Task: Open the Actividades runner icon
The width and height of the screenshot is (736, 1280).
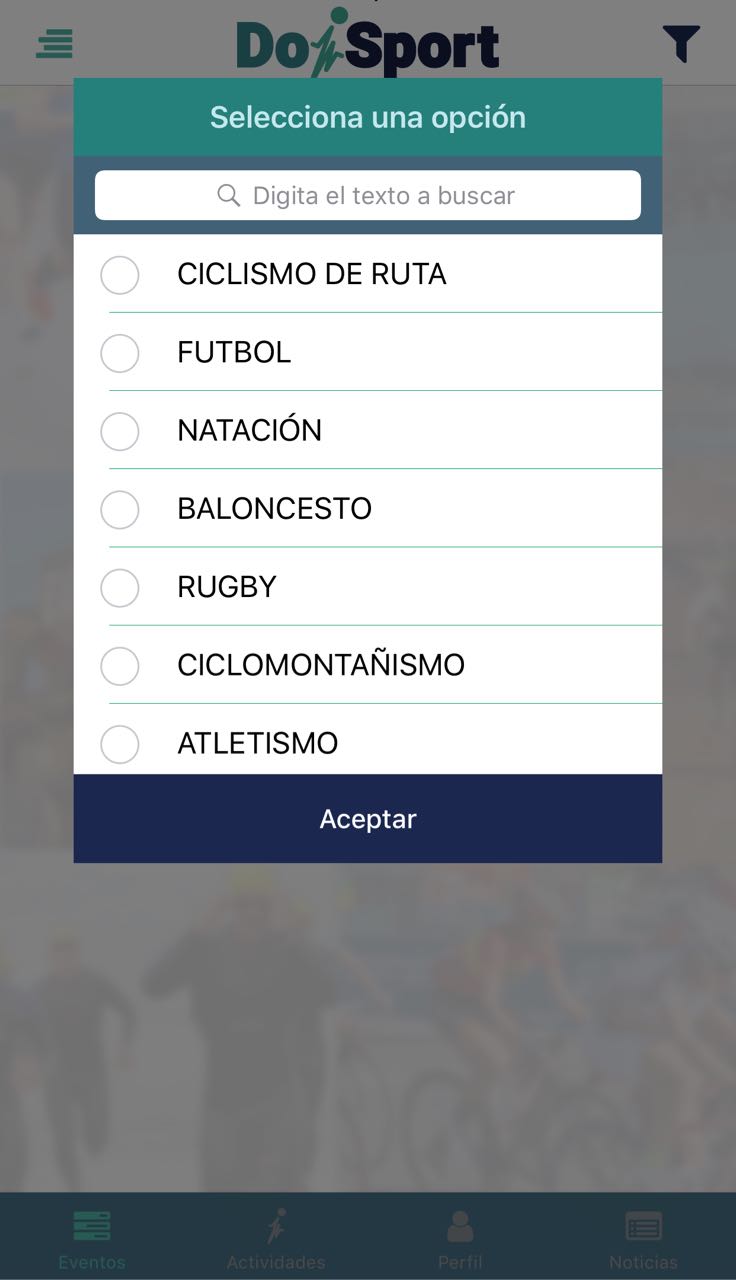Action: tap(276, 1226)
